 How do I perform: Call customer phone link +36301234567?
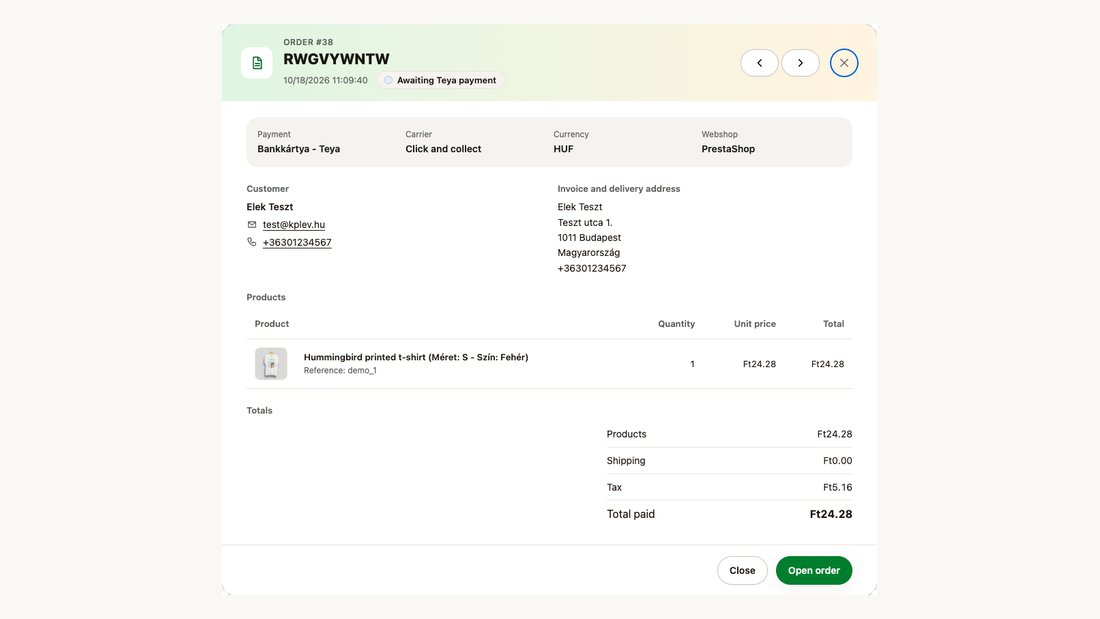[x=297, y=243]
